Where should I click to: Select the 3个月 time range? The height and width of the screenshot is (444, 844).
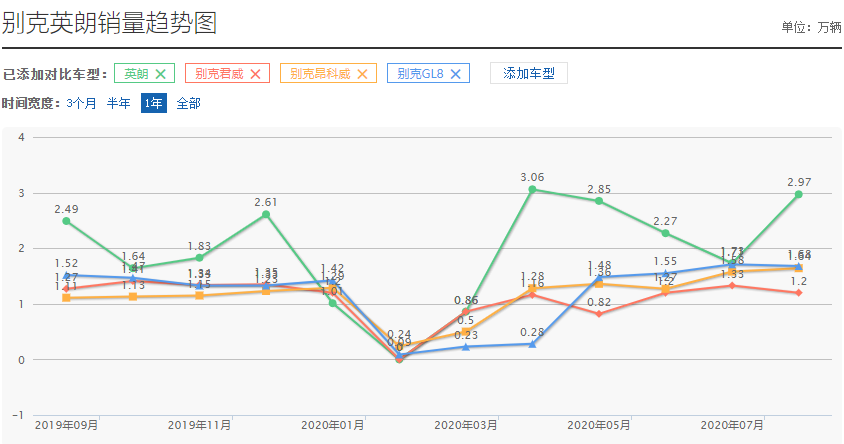[81, 103]
